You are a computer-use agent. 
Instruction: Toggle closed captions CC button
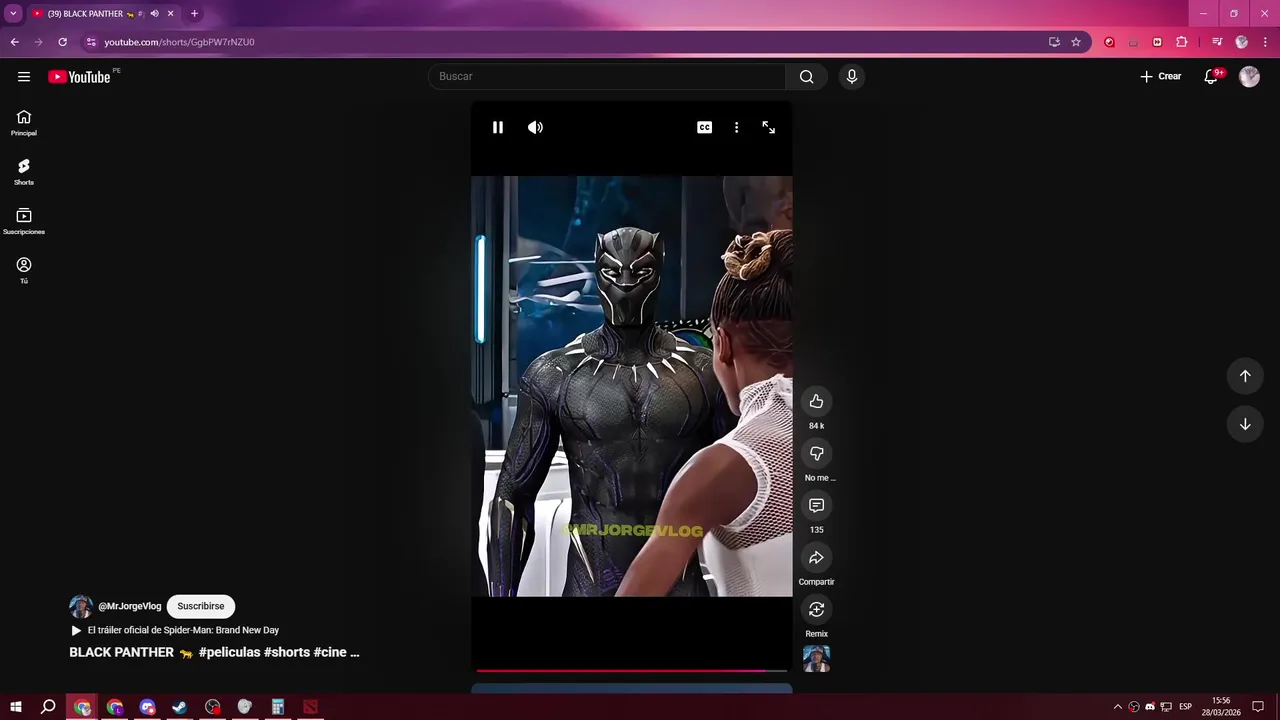(x=705, y=127)
